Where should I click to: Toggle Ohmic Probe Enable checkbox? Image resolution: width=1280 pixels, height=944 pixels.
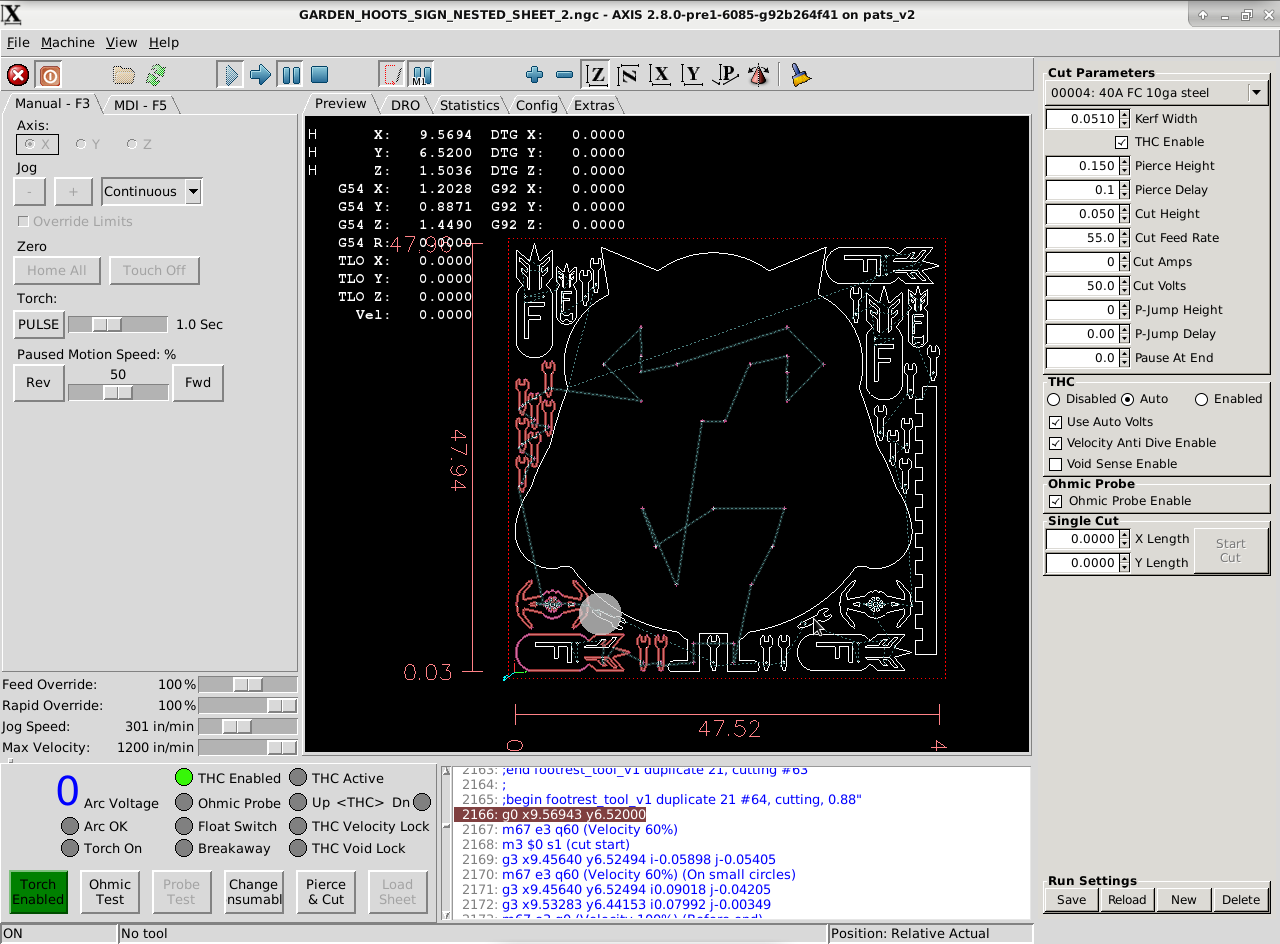(1055, 501)
